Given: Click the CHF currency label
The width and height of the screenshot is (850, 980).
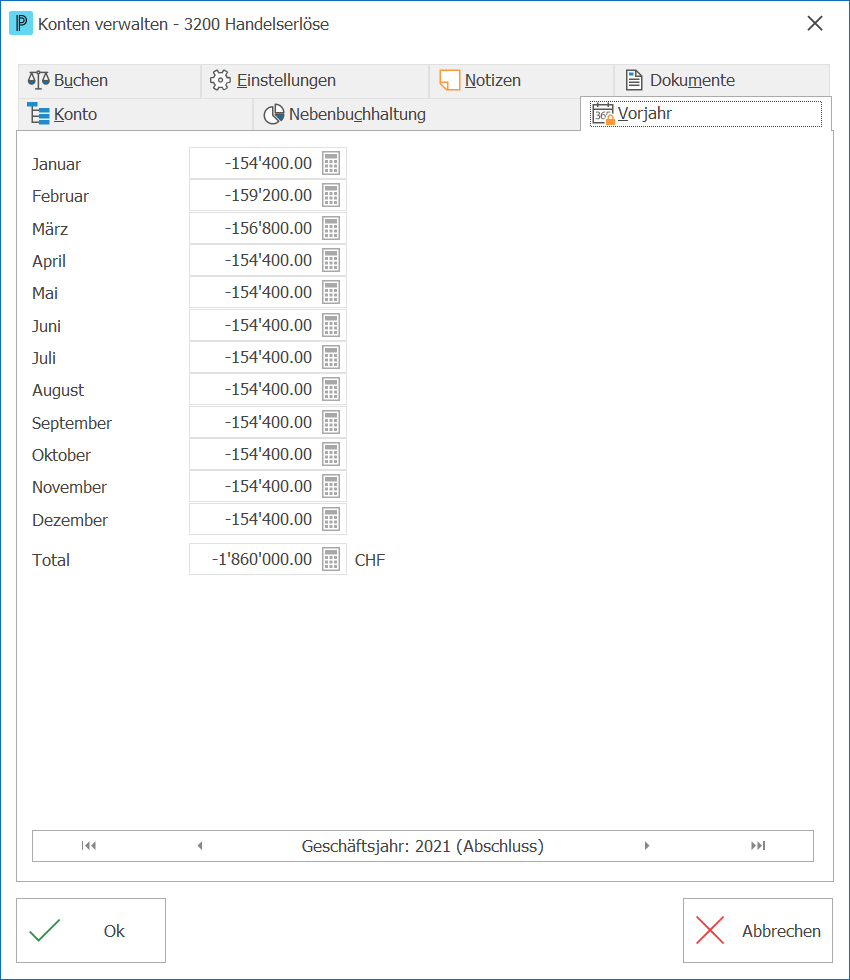Looking at the screenshot, I should [x=370, y=560].
